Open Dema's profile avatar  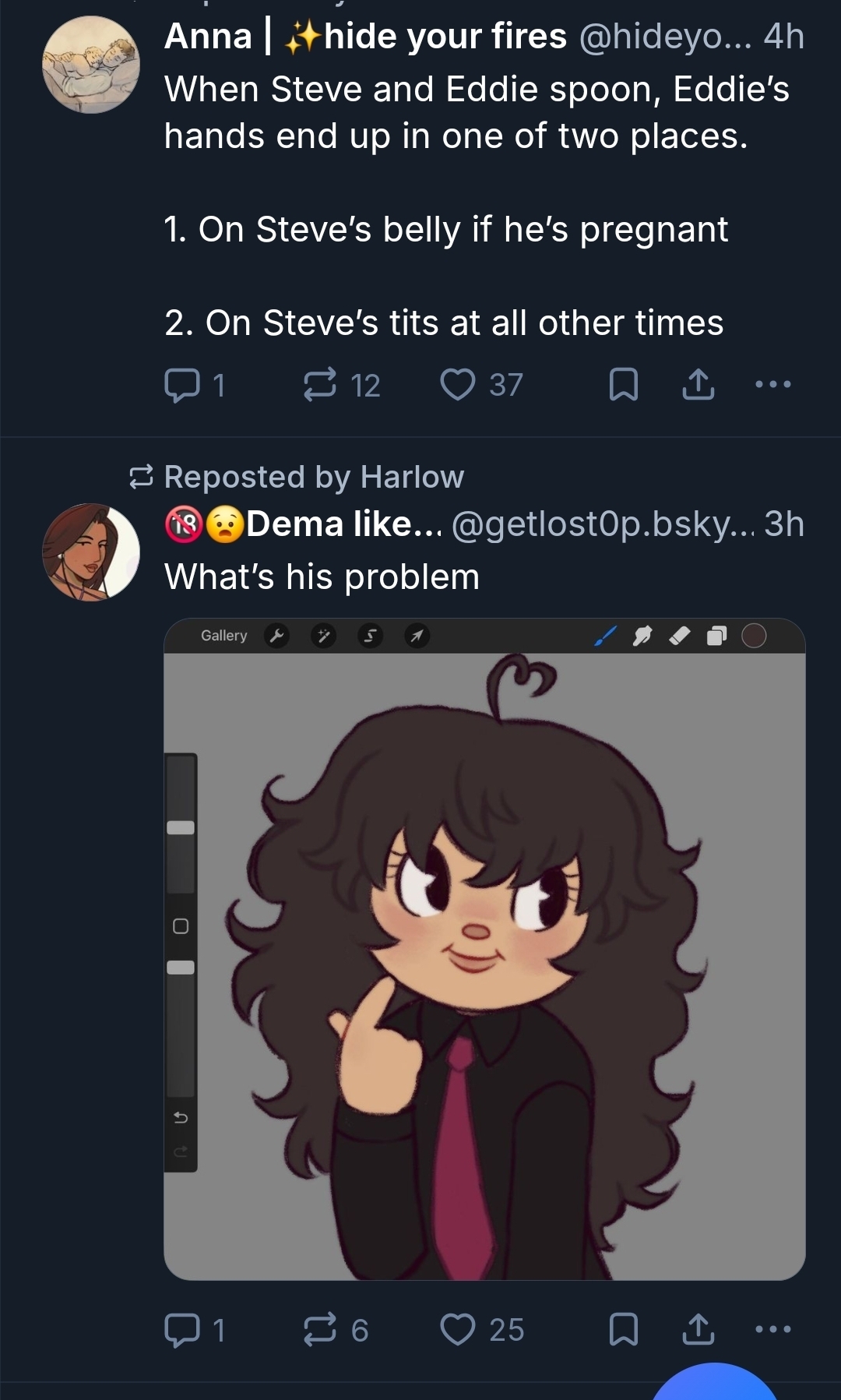(91, 552)
